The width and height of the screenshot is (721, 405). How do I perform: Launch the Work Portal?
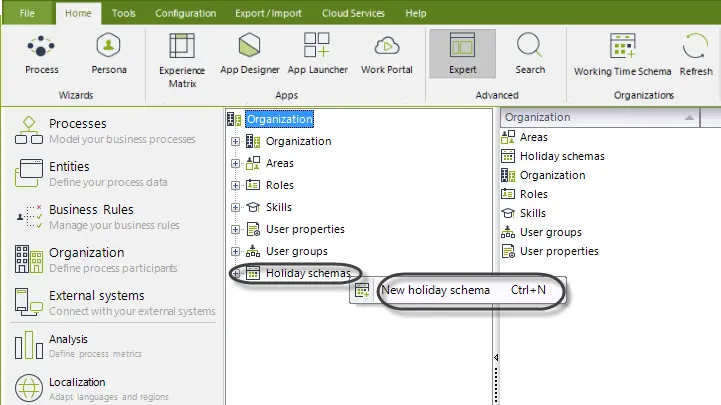click(x=387, y=54)
